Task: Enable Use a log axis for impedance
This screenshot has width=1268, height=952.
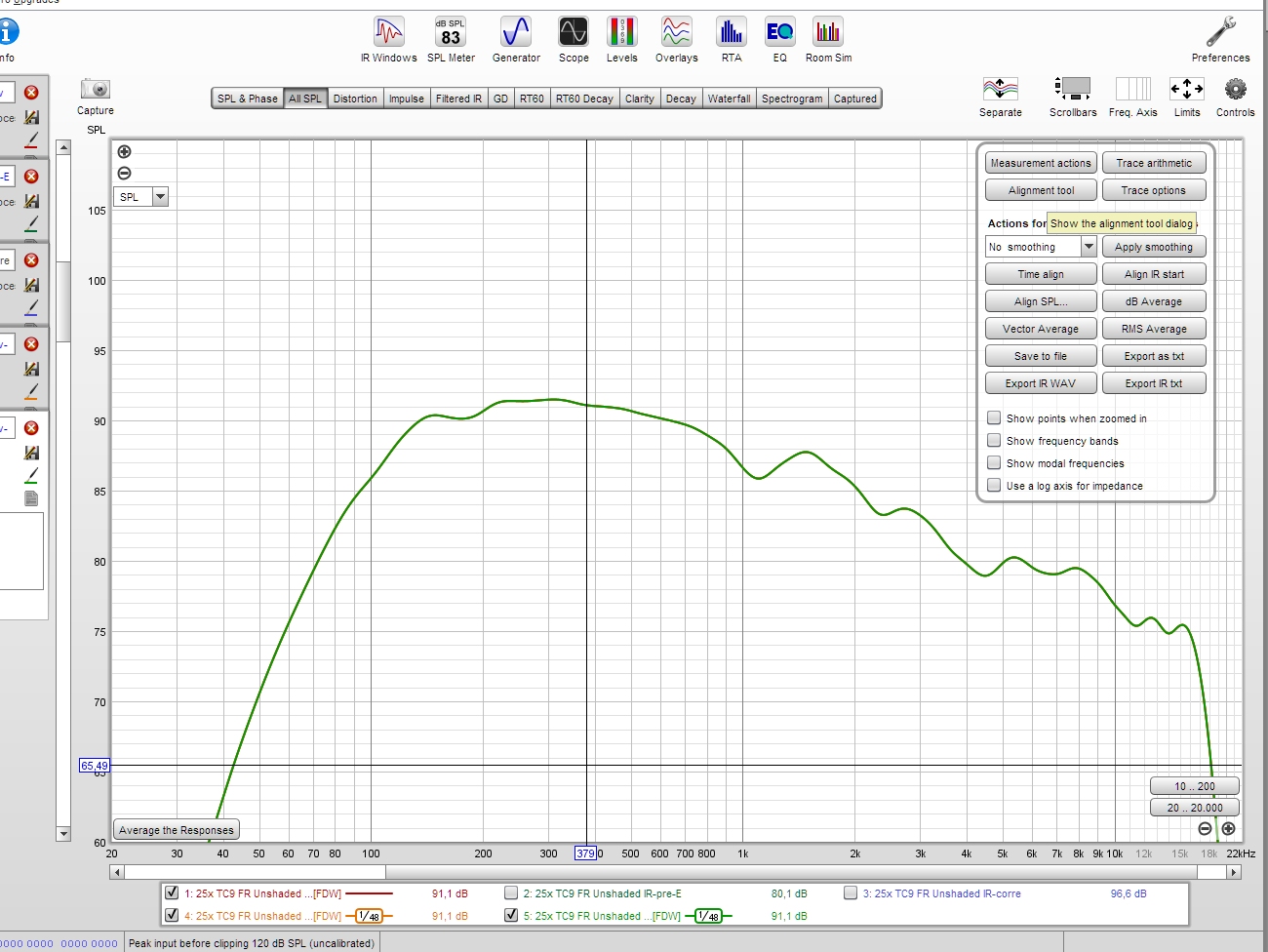Action: click(994, 485)
